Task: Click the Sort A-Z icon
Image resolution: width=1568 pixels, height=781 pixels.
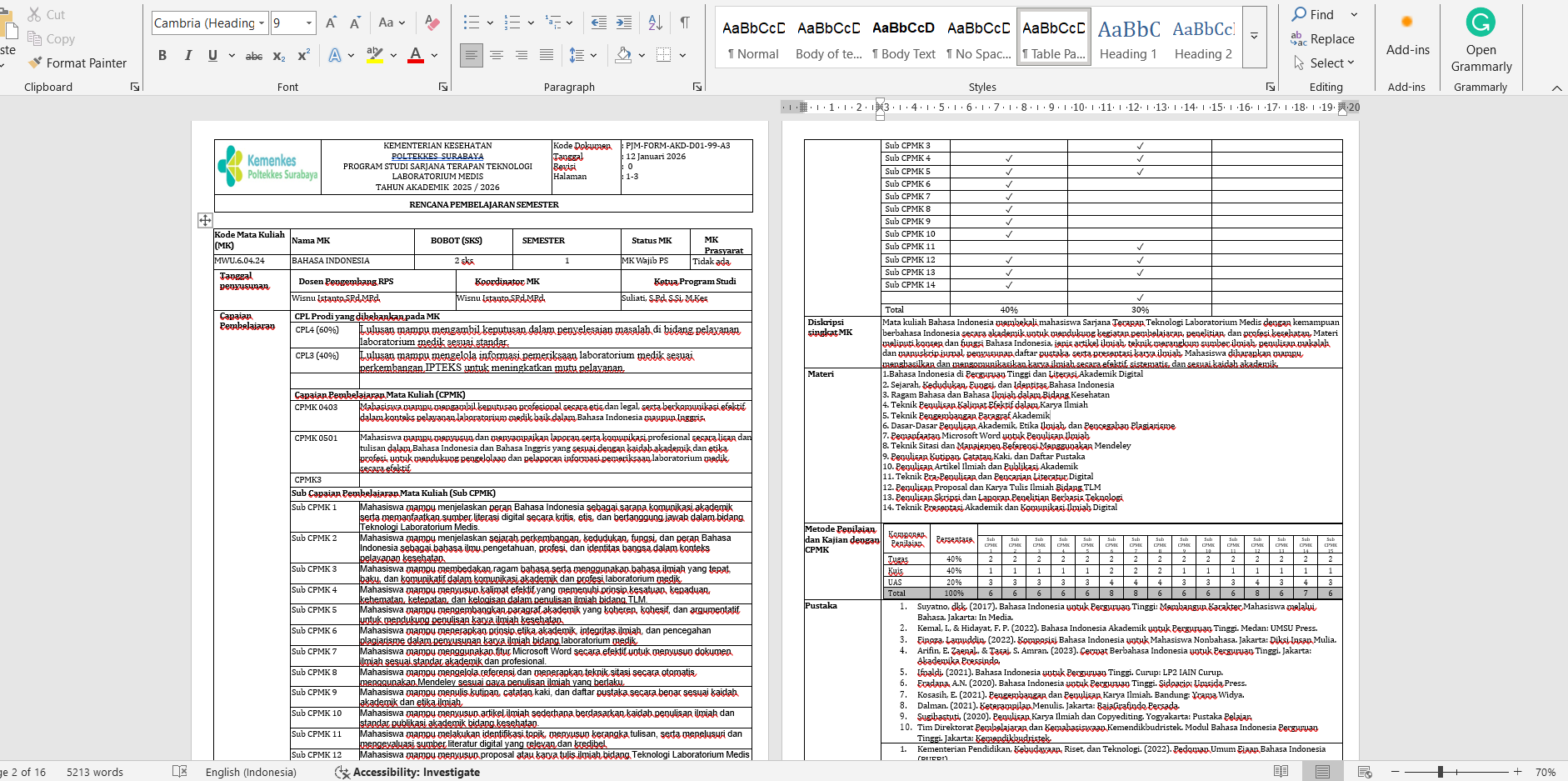Action: point(656,23)
